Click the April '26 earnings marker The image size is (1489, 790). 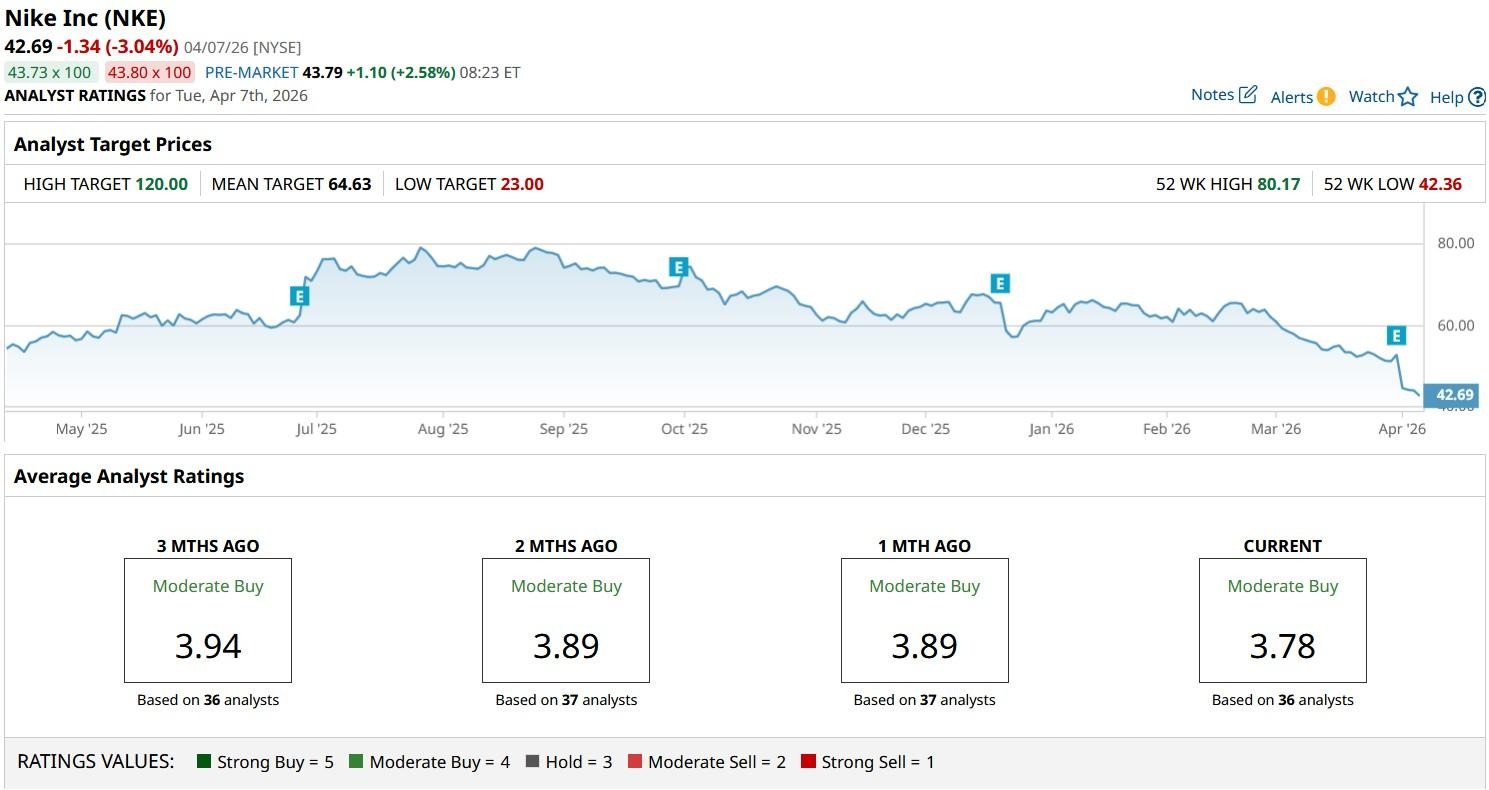[x=1396, y=336]
